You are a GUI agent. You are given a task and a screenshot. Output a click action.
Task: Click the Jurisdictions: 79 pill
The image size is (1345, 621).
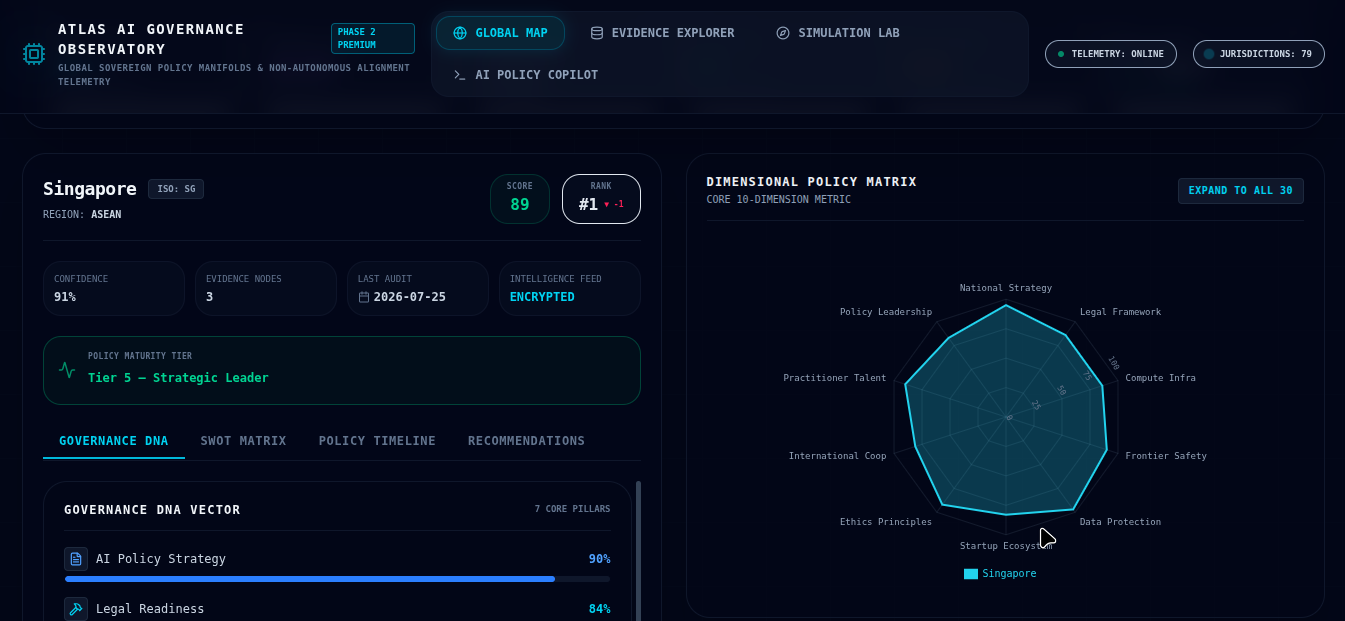click(1258, 54)
